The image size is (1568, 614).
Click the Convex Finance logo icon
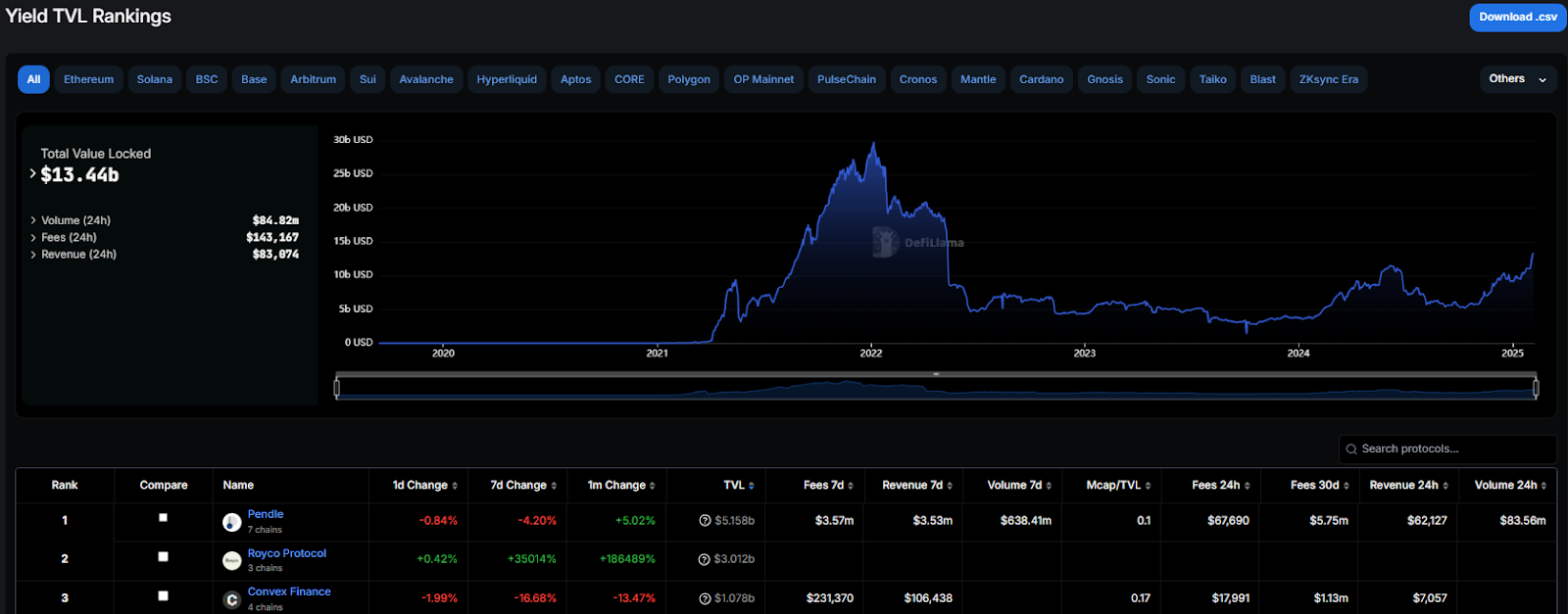(x=231, y=599)
